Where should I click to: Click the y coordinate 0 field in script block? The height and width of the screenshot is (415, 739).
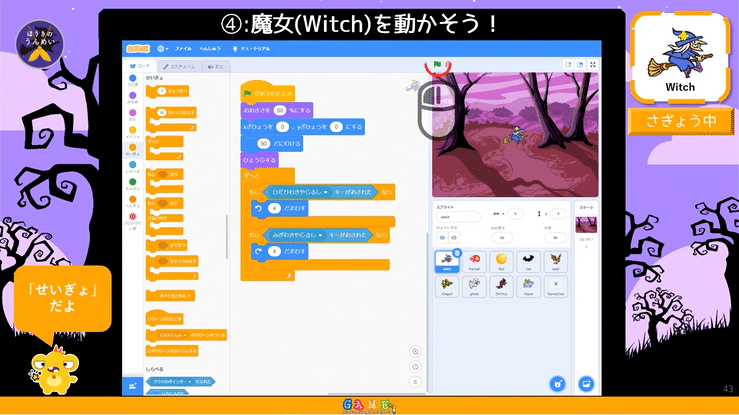pos(336,127)
